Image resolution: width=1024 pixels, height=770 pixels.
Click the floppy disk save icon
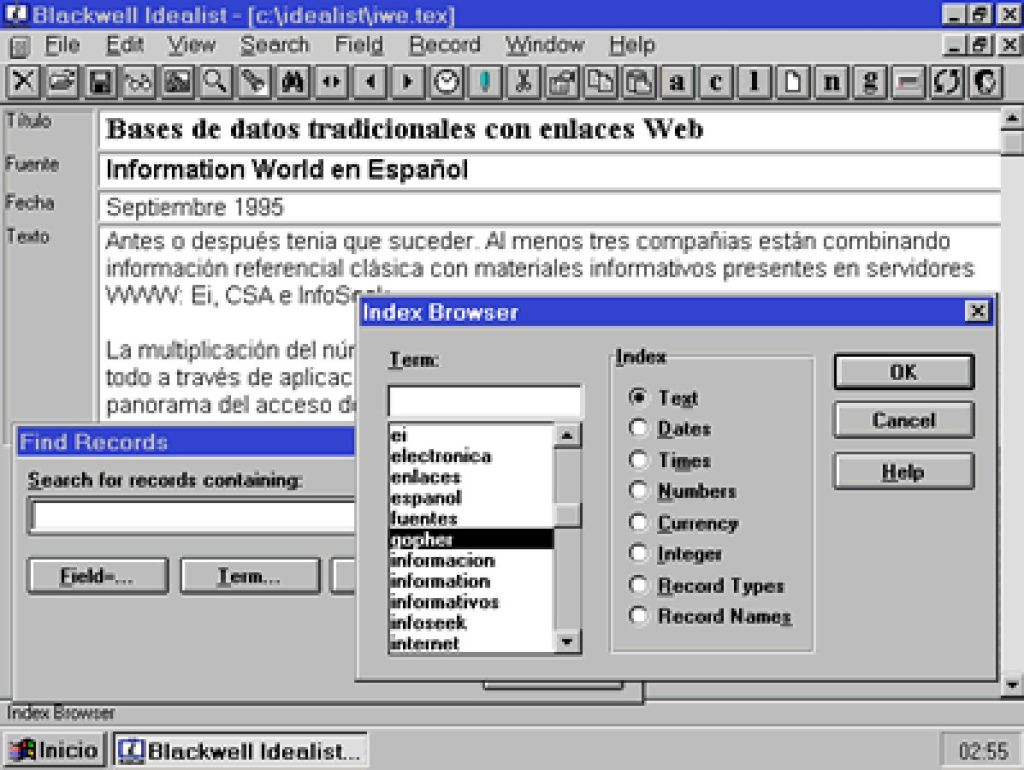(101, 82)
